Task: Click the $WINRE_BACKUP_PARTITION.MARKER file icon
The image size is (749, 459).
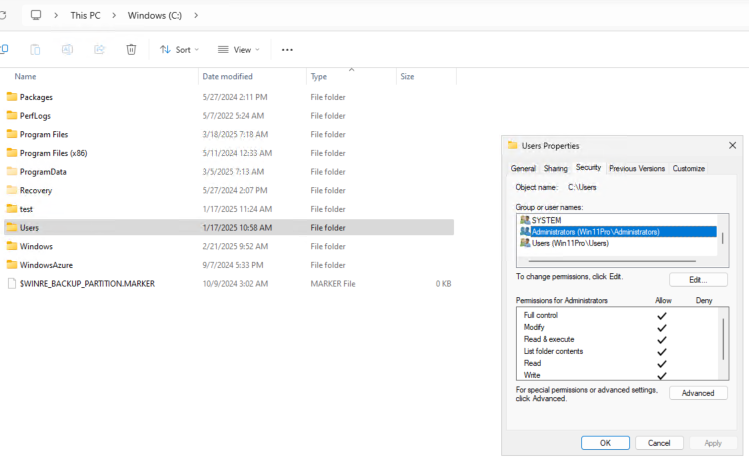Action: click(12, 283)
